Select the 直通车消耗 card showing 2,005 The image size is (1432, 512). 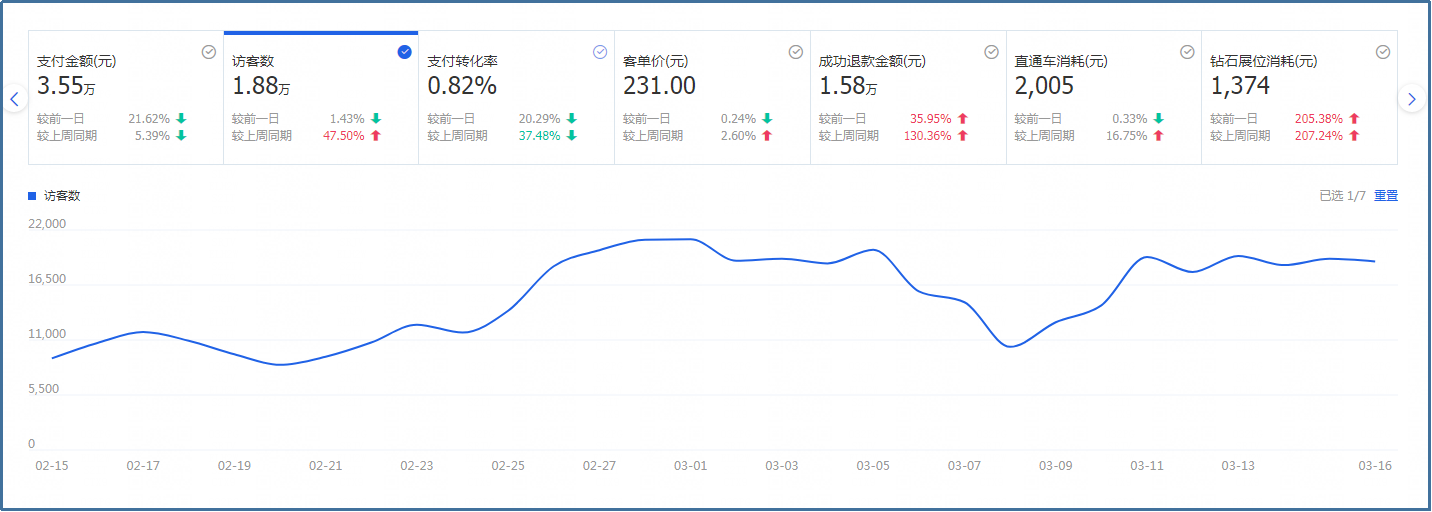pyautogui.click(x=1104, y=97)
